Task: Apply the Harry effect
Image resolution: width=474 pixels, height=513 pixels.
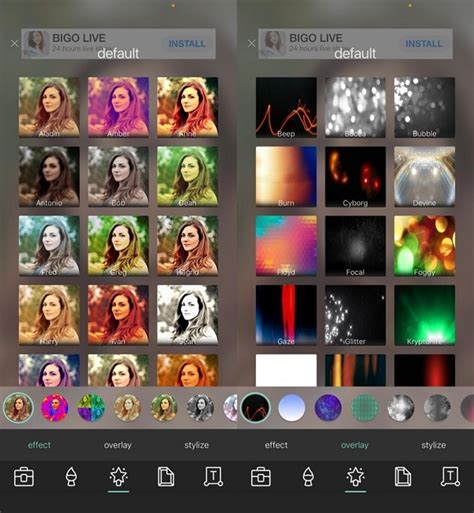Action: pyautogui.click(x=49, y=315)
